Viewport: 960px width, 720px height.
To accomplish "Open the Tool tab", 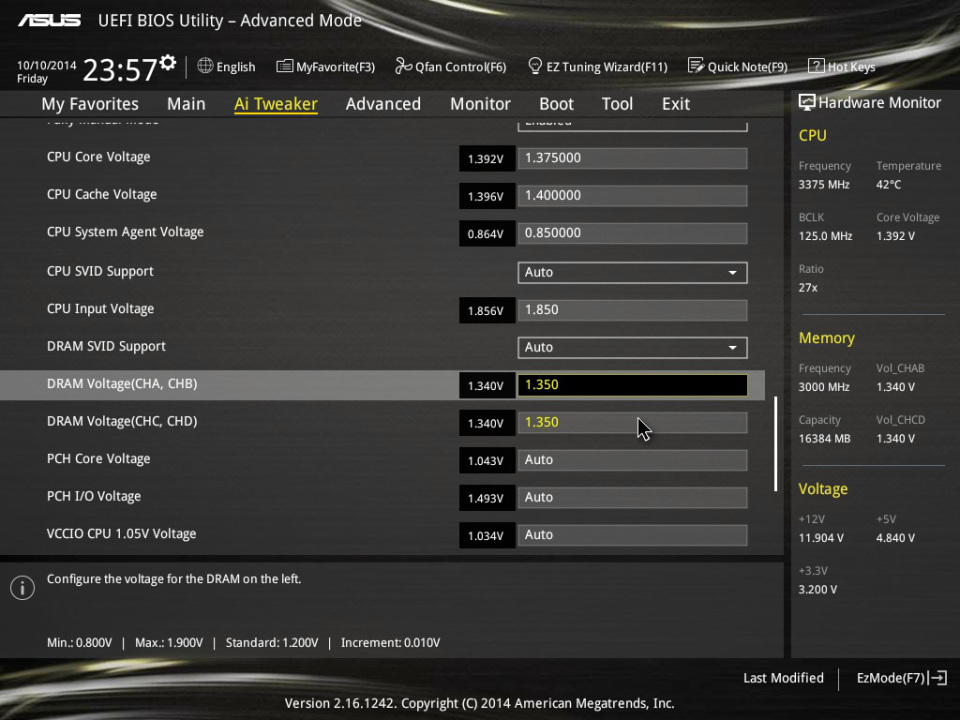I will point(617,103).
